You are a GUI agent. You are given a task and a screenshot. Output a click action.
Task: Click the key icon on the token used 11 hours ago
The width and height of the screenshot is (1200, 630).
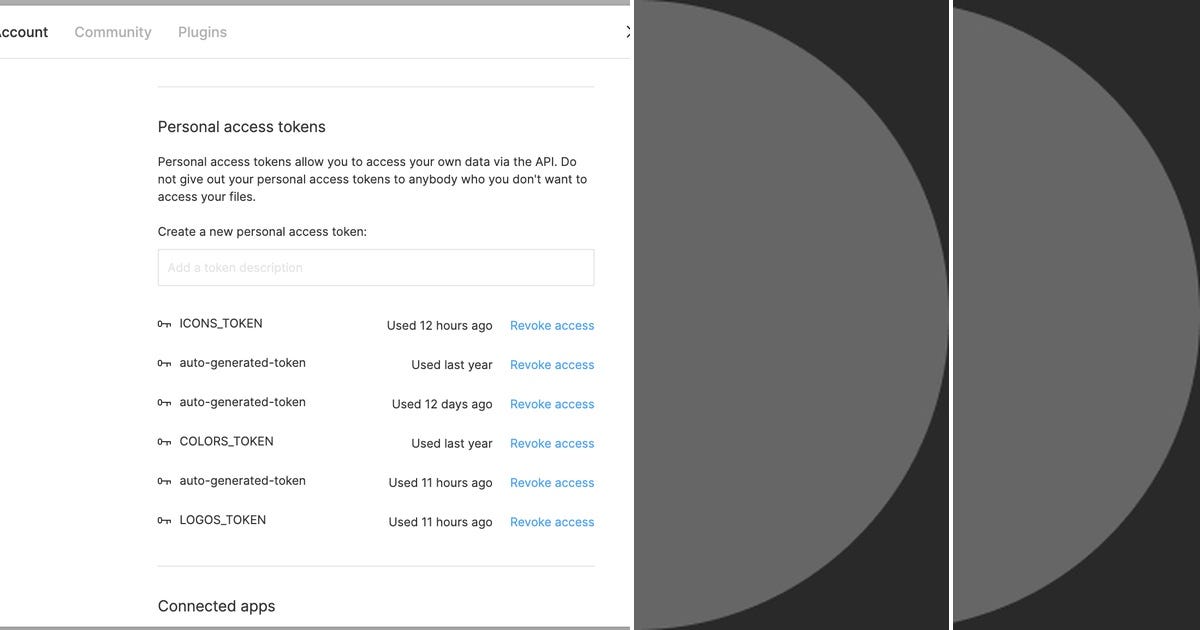point(163,480)
